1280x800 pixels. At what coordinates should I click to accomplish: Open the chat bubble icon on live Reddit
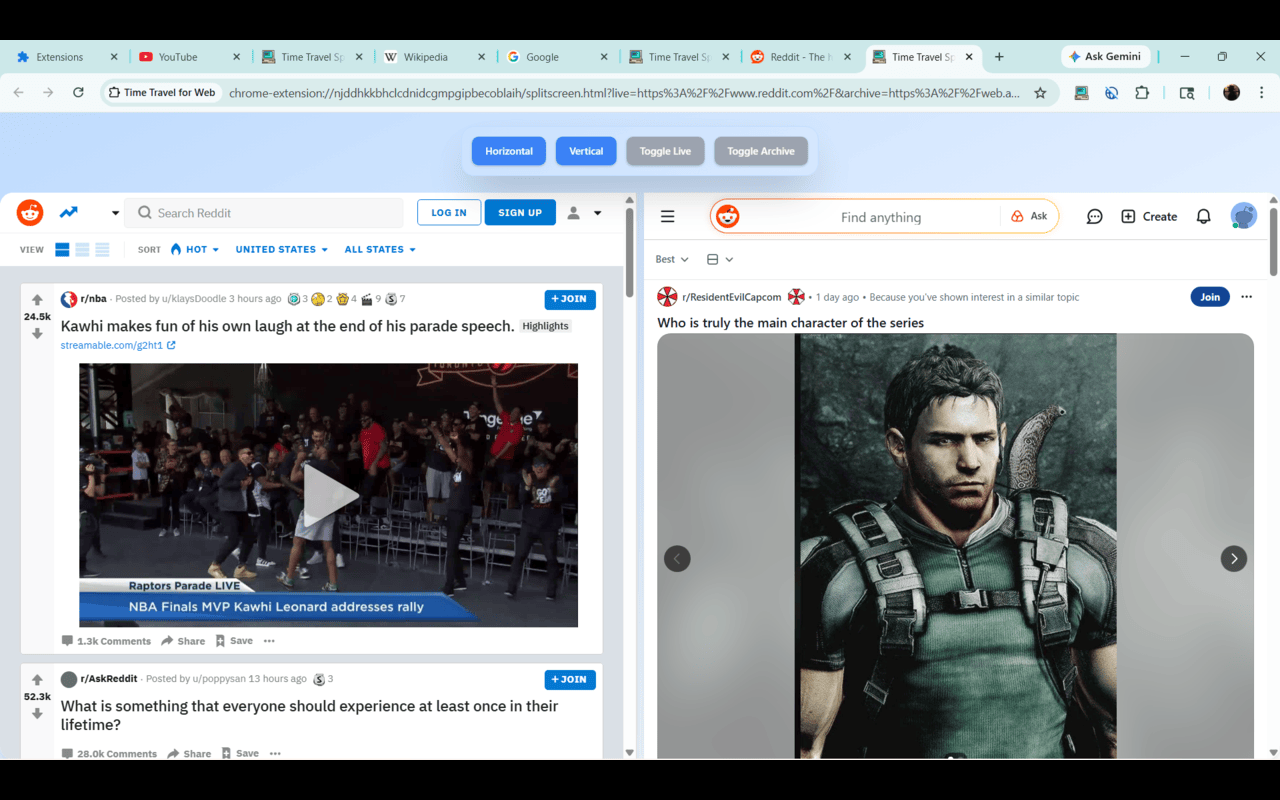1095,216
